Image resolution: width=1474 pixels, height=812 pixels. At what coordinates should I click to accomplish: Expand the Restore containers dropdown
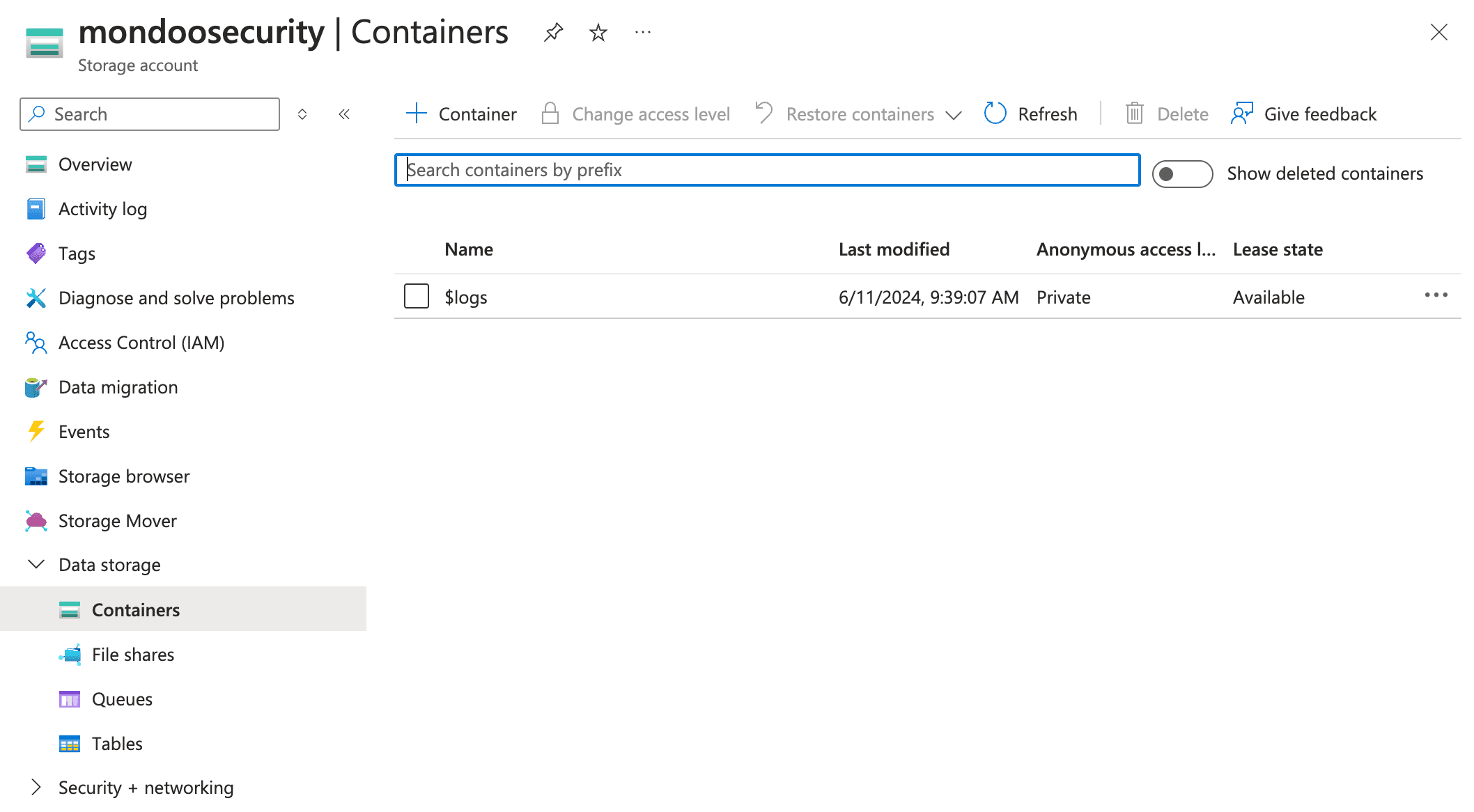(954, 115)
